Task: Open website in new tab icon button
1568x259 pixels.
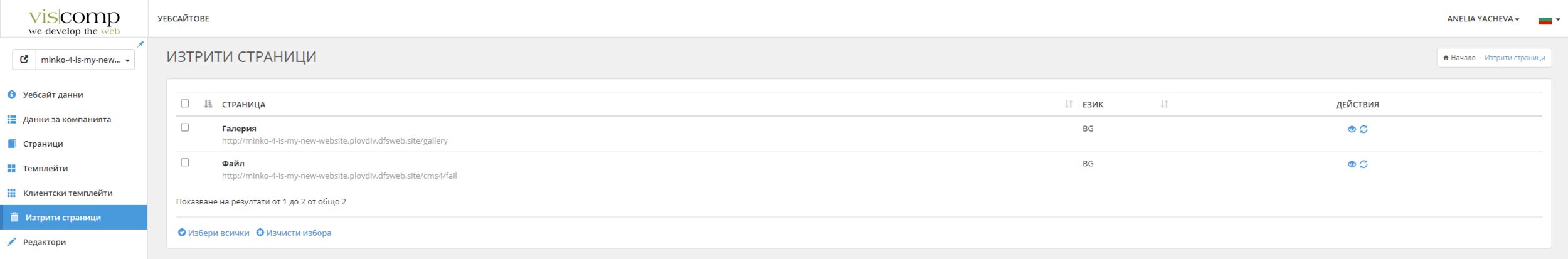Action: coord(24,60)
